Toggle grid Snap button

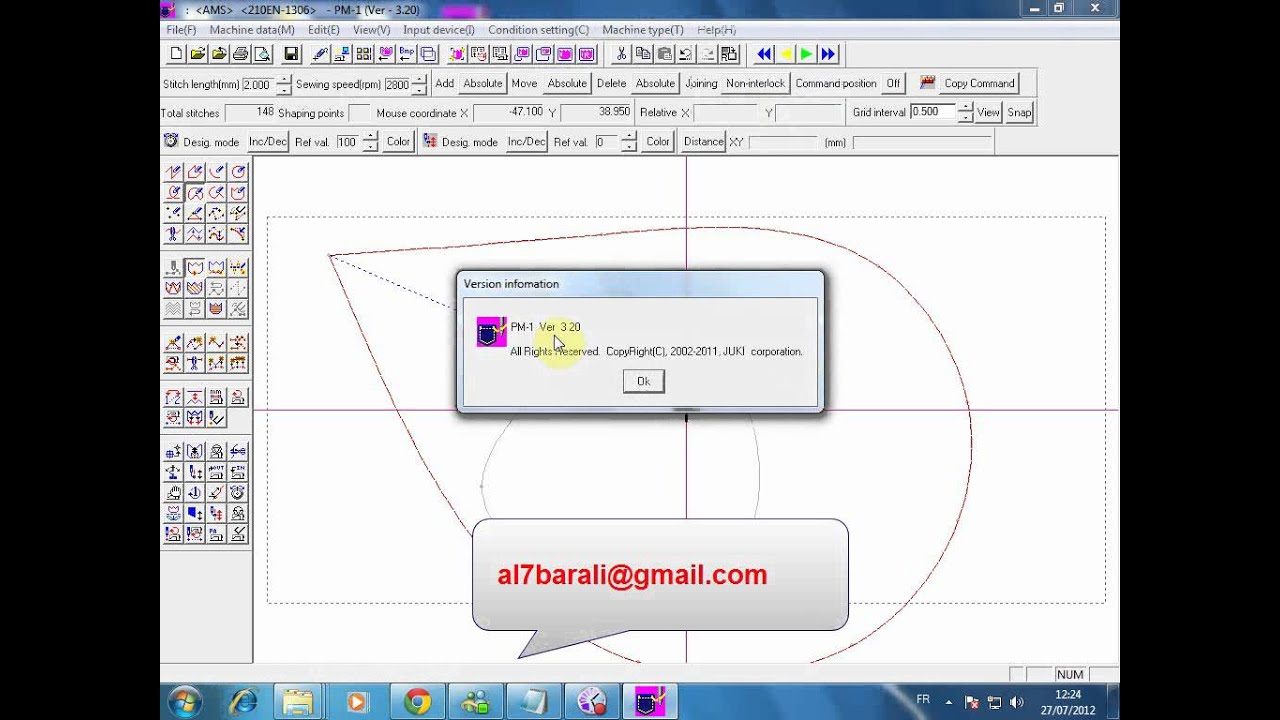[x=1019, y=112]
